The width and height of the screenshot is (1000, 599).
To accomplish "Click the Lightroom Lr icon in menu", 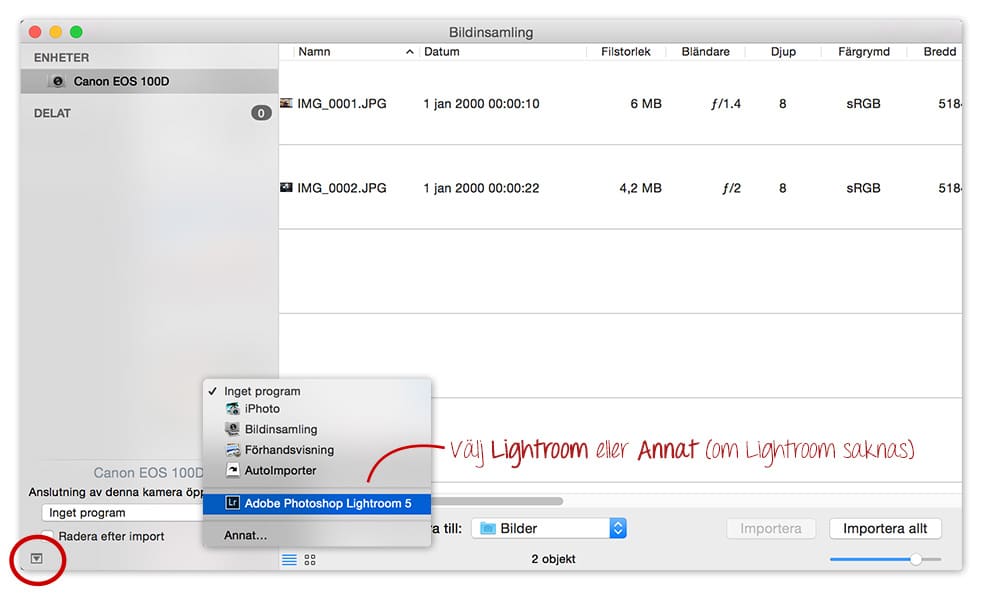I will click(x=233, y=503).
